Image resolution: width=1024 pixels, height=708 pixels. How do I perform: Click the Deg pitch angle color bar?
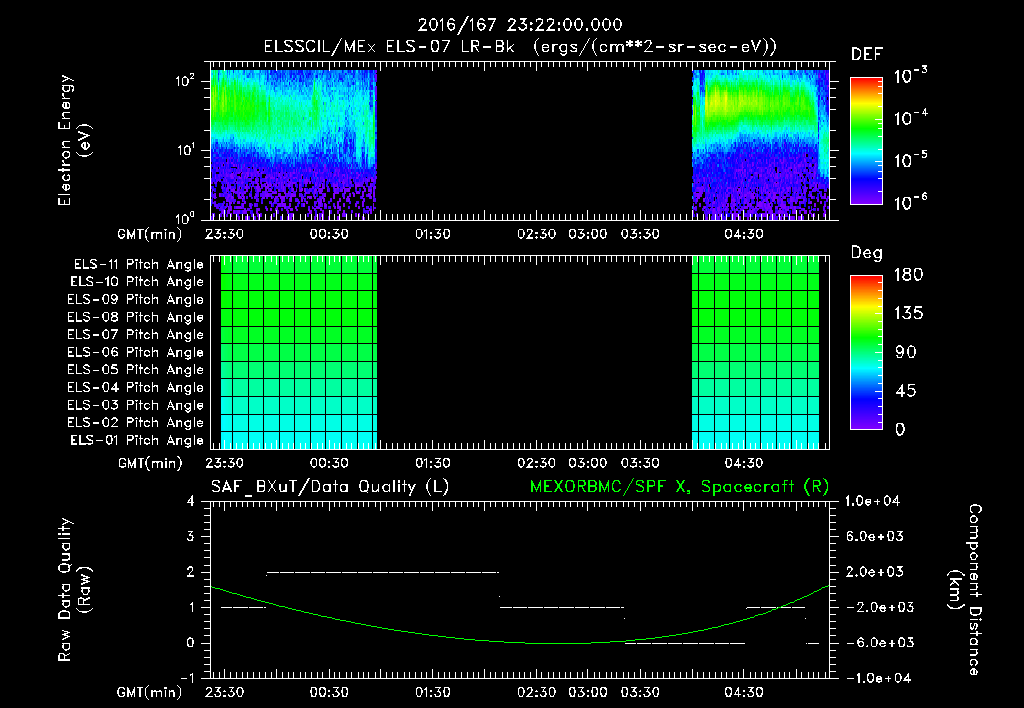point(866,352)
